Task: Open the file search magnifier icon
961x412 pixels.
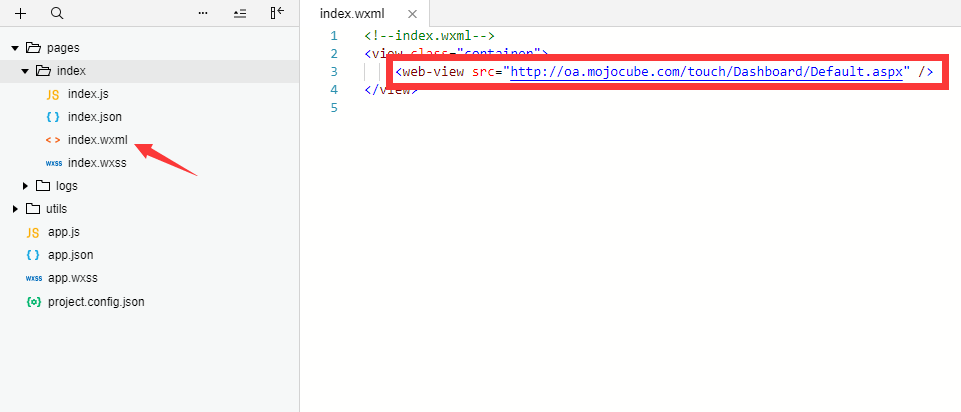Action: click(57, 13)
